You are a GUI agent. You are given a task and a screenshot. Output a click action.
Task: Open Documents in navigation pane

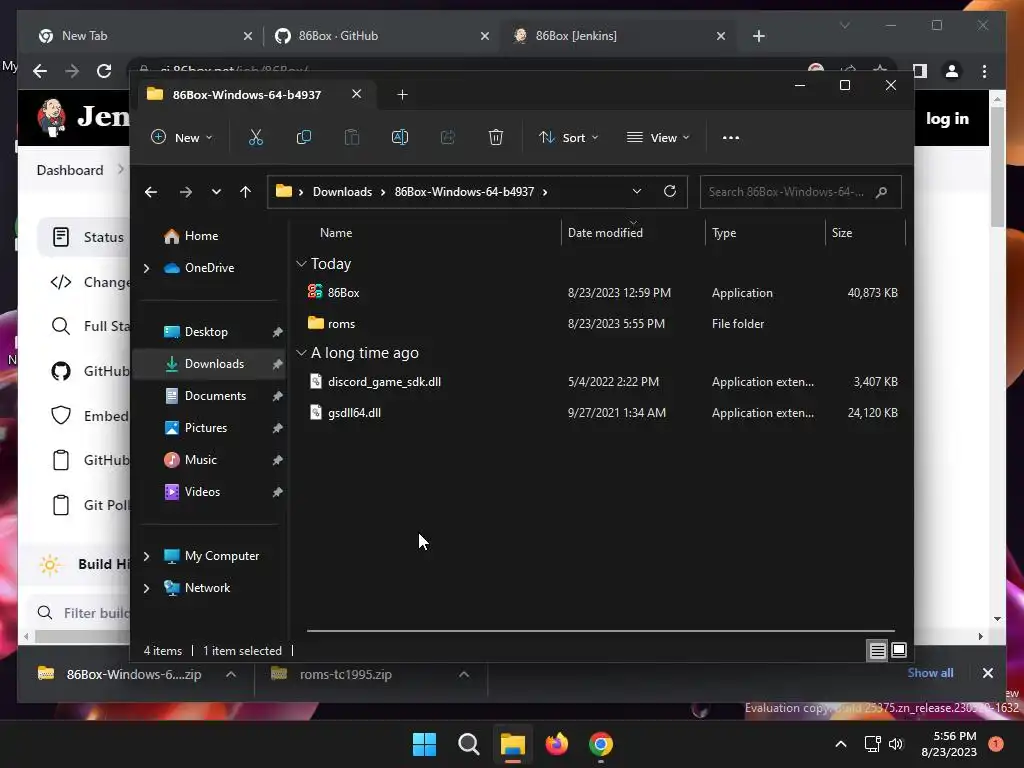tap(215, 396)
